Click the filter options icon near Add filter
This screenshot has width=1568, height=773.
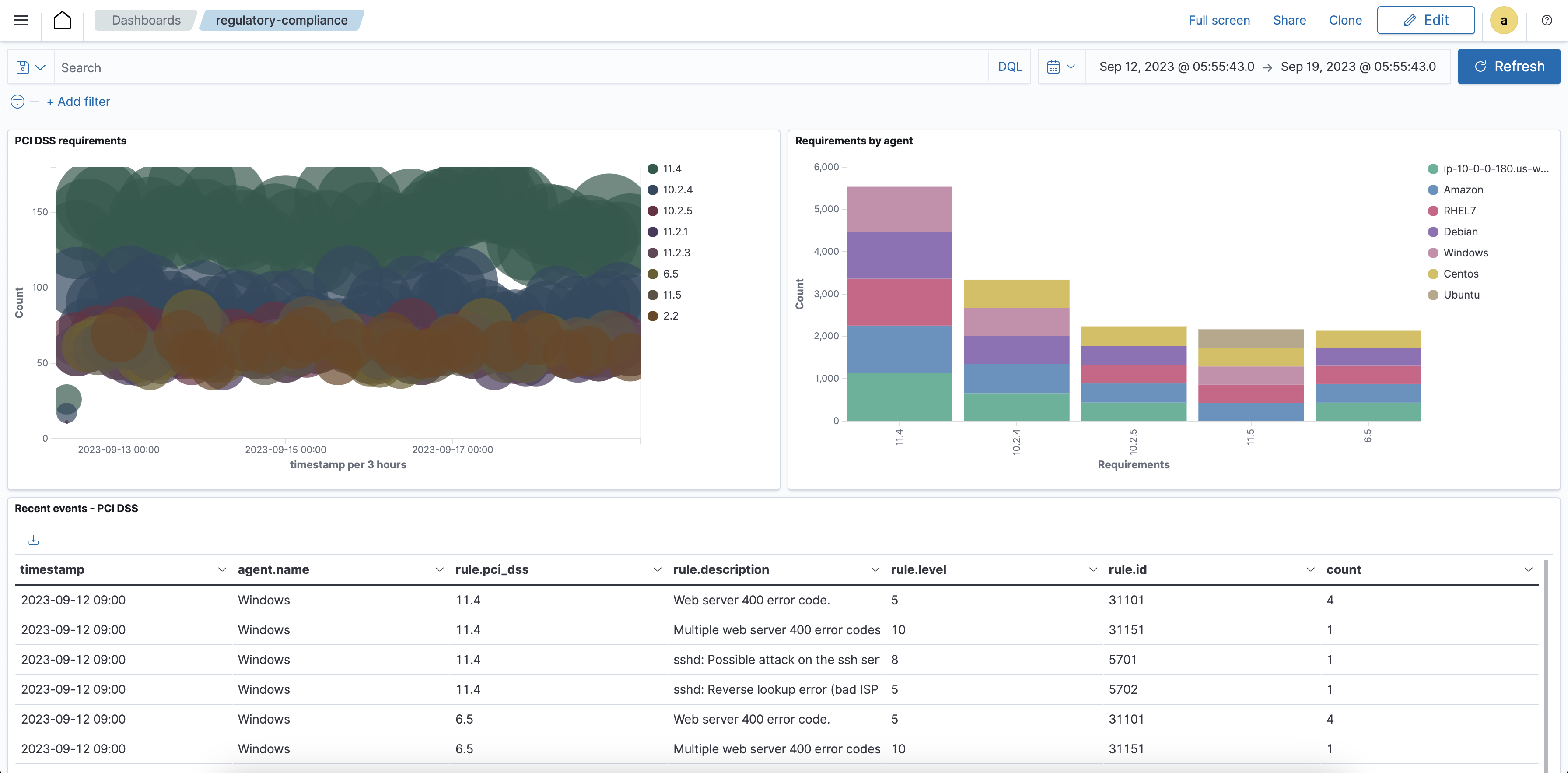click(17, 101)
